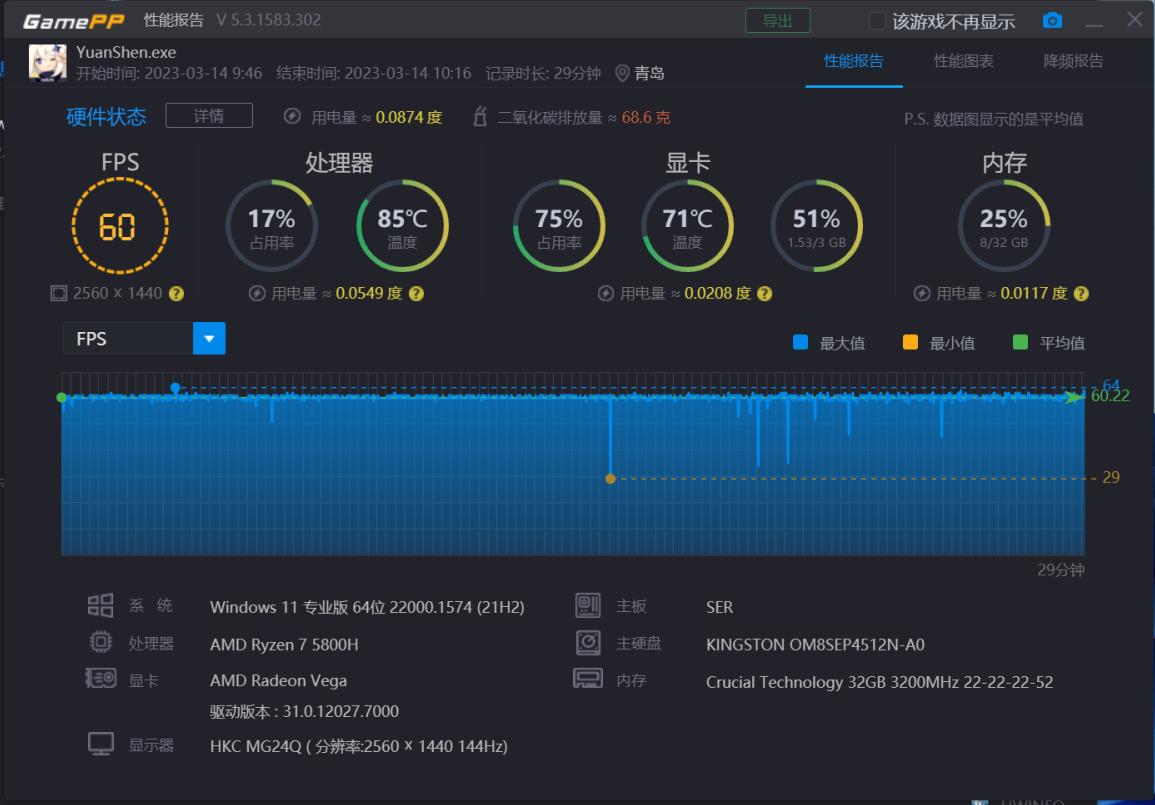Image resolution: width=1155 pixels, height=805 pixels.
Task: Click the orange minimum FPS marker on the chart
Action: 612,479
